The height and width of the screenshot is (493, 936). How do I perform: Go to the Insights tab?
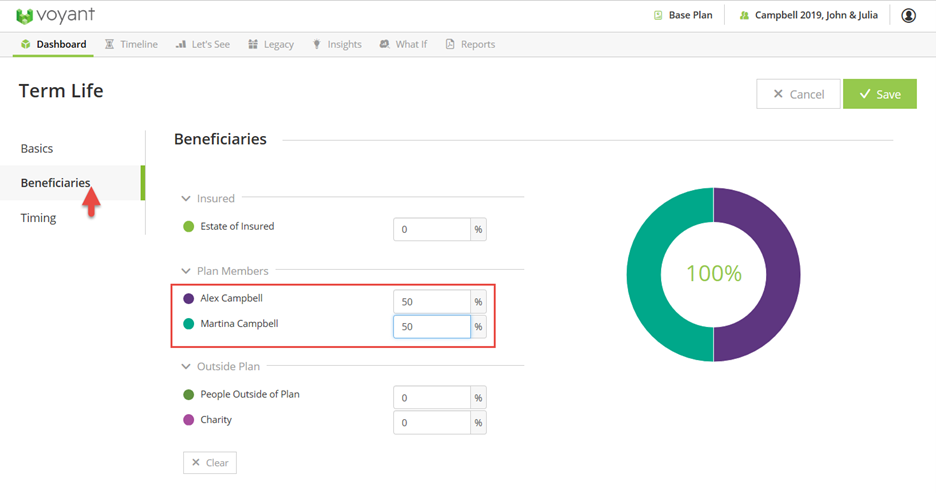[x=337, y=45]
